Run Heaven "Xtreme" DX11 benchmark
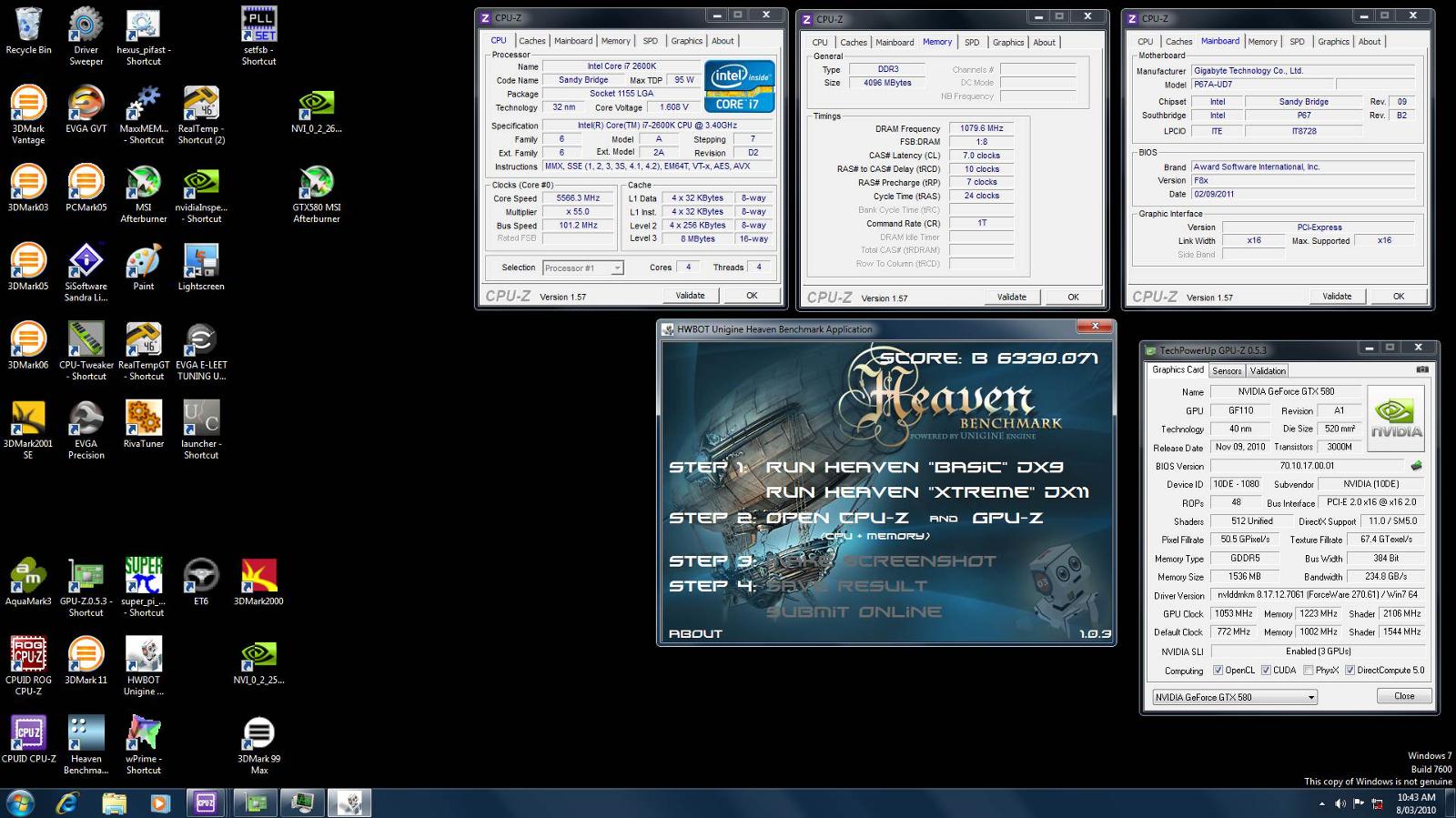 (x=927, y=492)
